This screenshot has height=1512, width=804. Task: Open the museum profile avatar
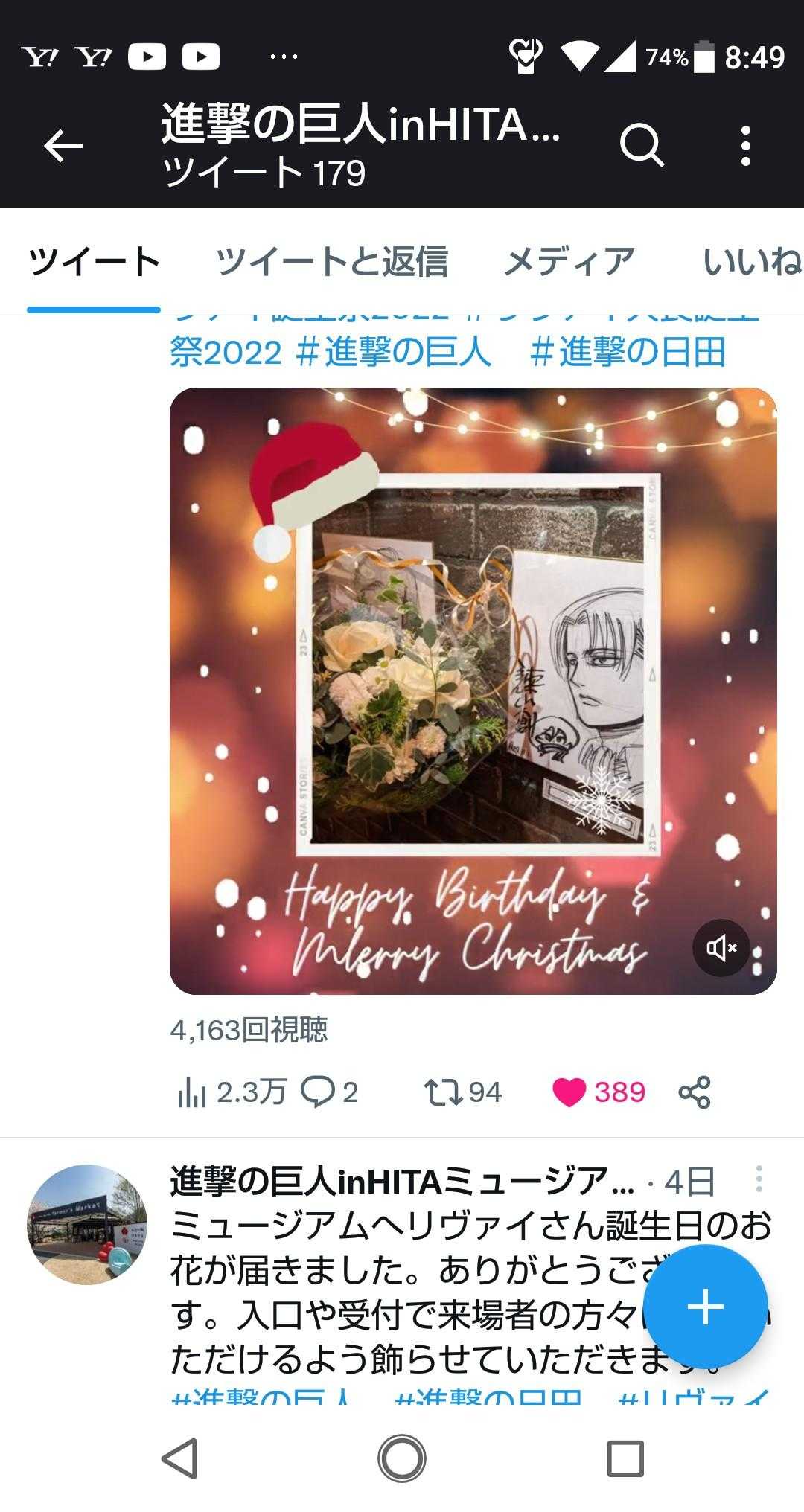point(87,1224)
